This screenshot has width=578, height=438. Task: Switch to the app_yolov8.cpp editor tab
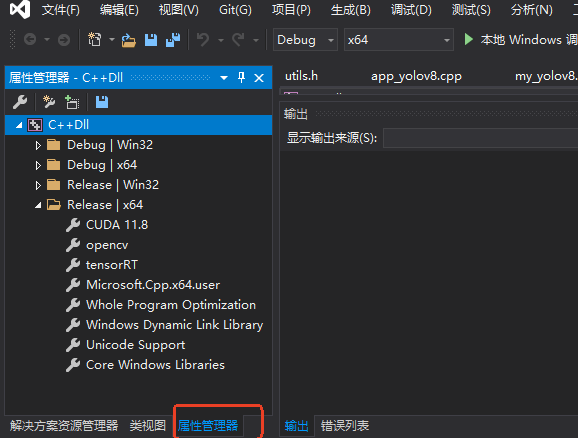(x=416, y=76)
